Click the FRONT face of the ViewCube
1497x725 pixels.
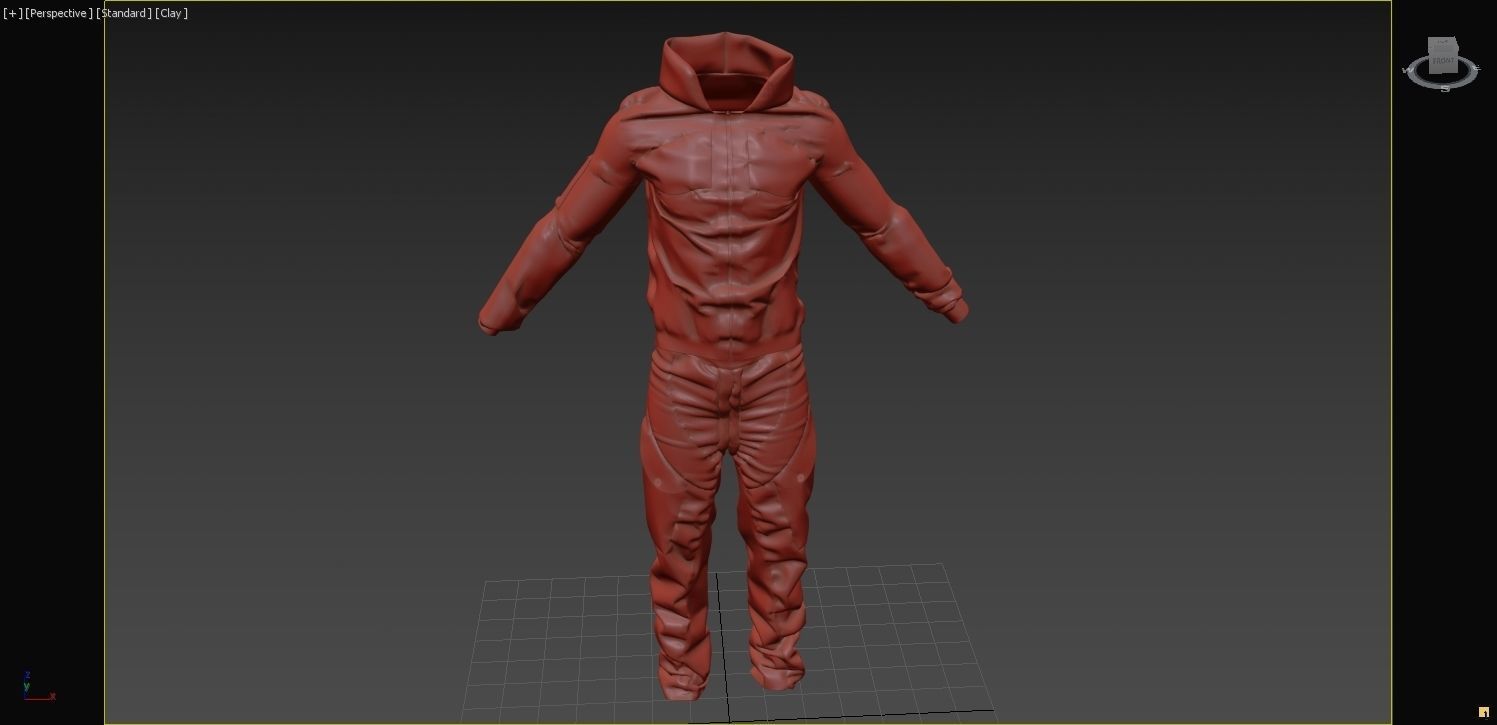[1443, 61]
